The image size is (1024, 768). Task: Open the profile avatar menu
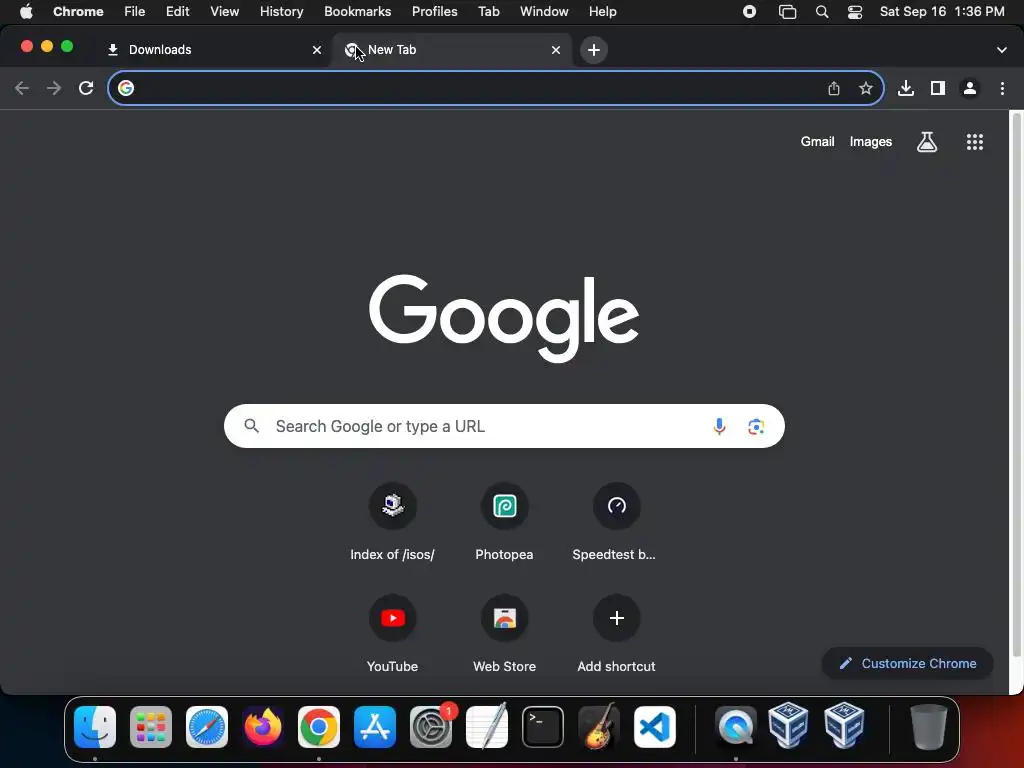970,88
